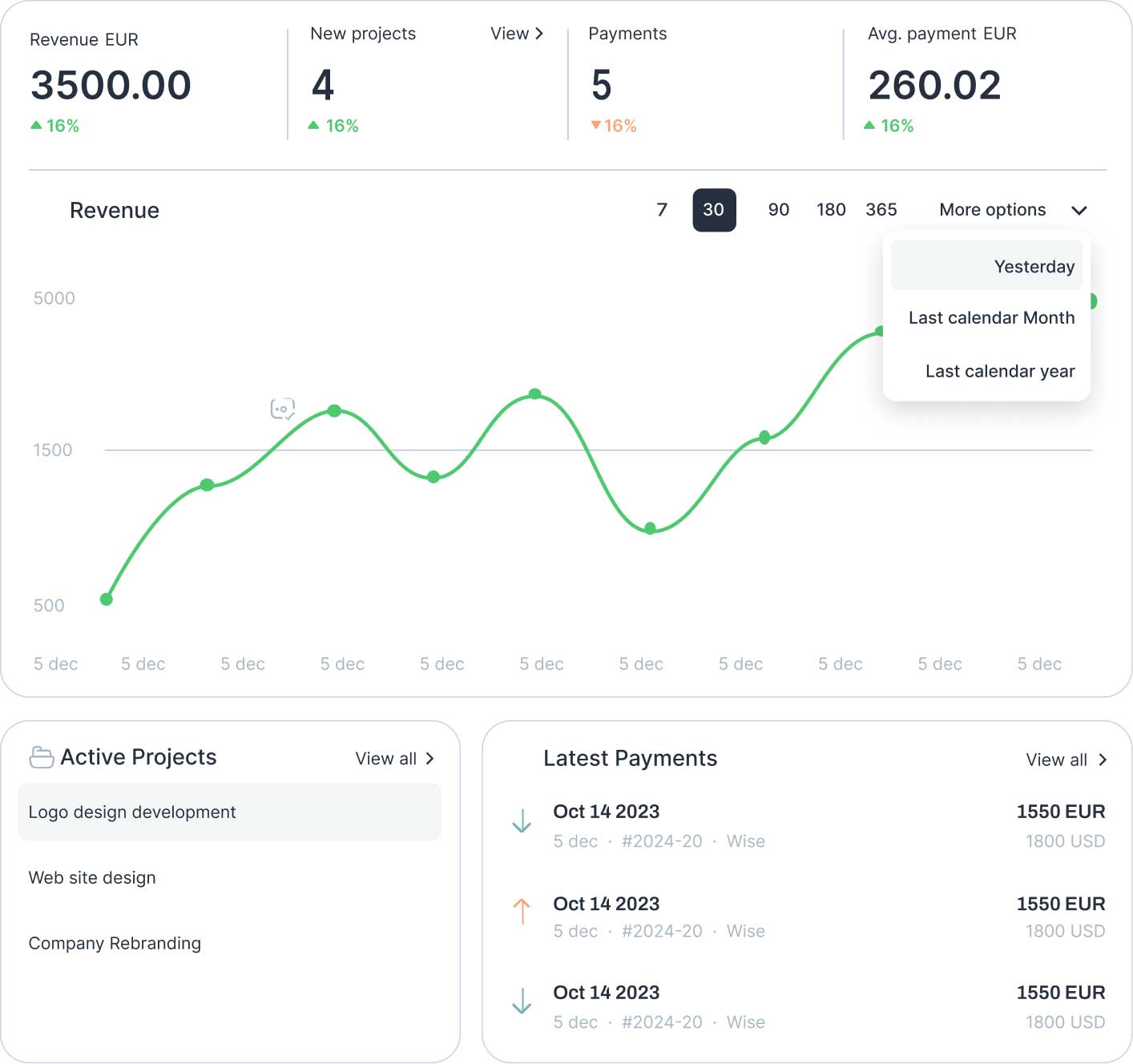Screen dimensions: 1133x1064
Task: Click the 1500 y-axis label
Action: pos(53,450)
